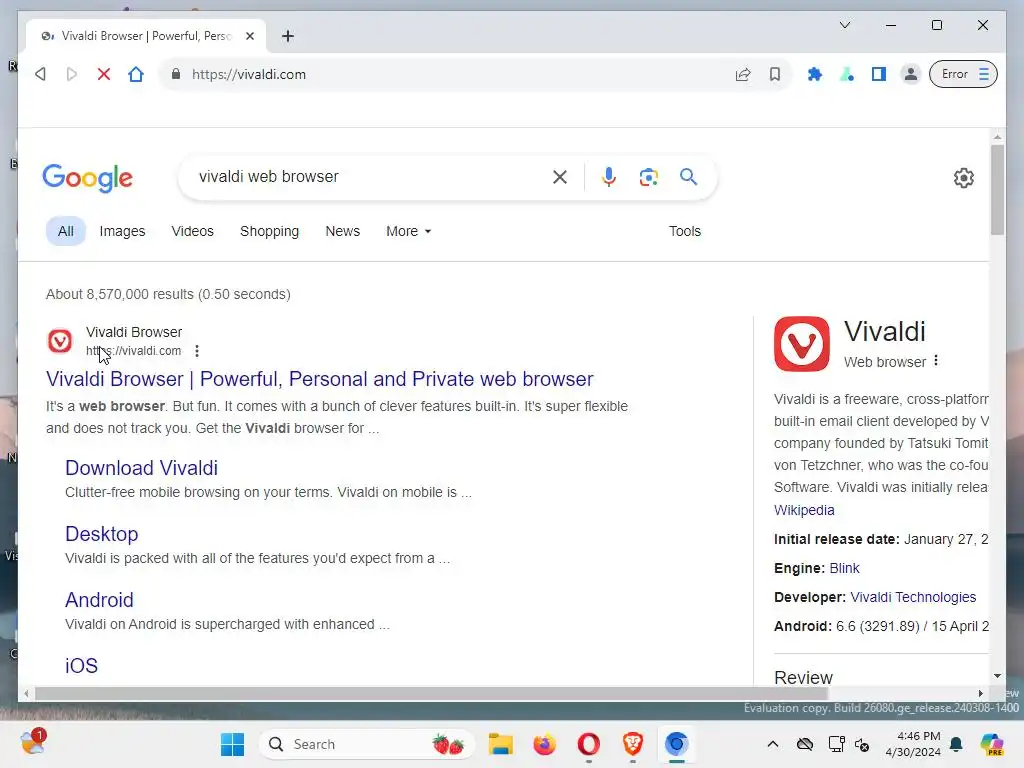Click the Vivaldi favicon beside first result

[x=60, y=341]
